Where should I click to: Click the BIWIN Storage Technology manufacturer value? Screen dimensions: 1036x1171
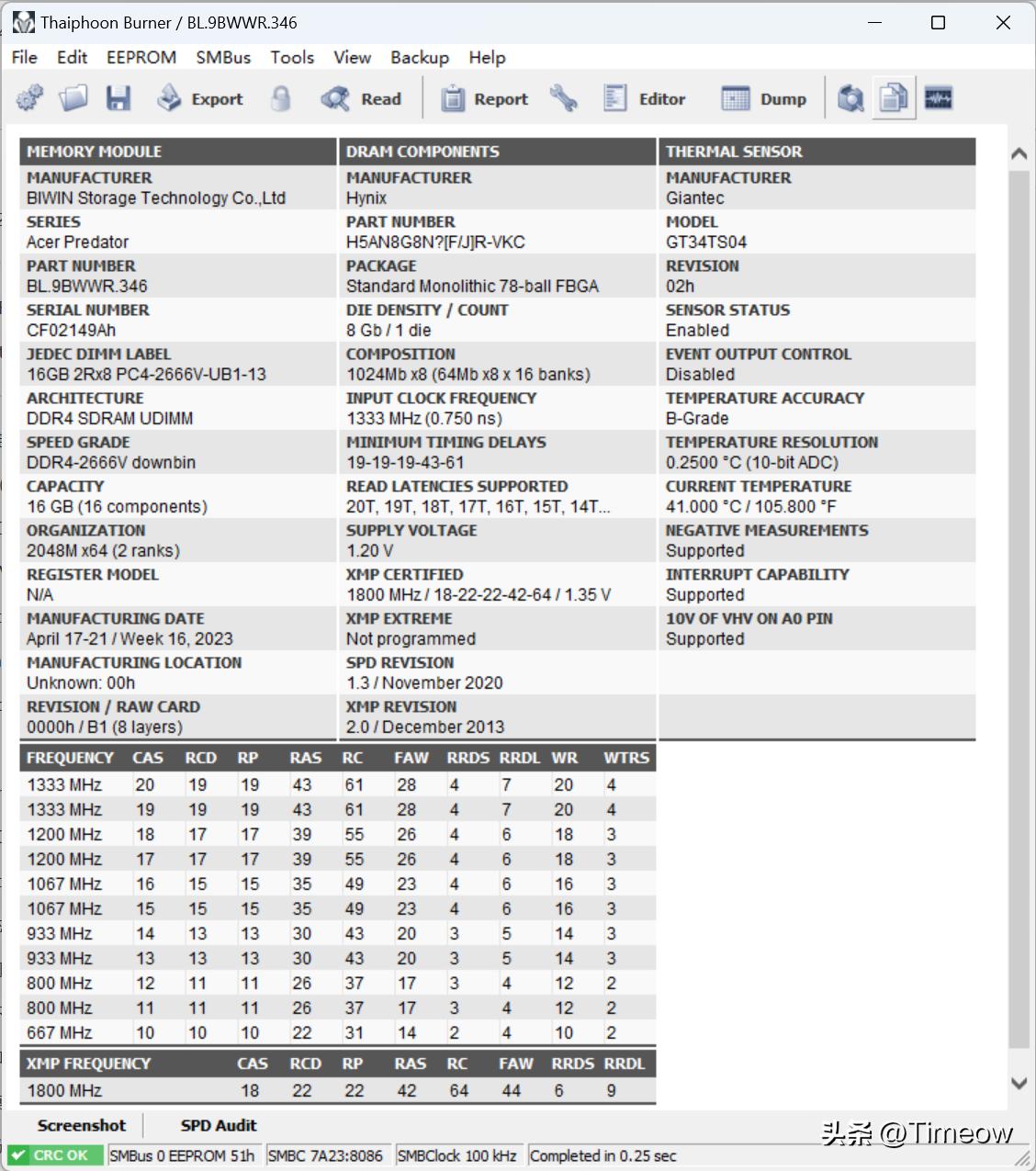[156, 197]
